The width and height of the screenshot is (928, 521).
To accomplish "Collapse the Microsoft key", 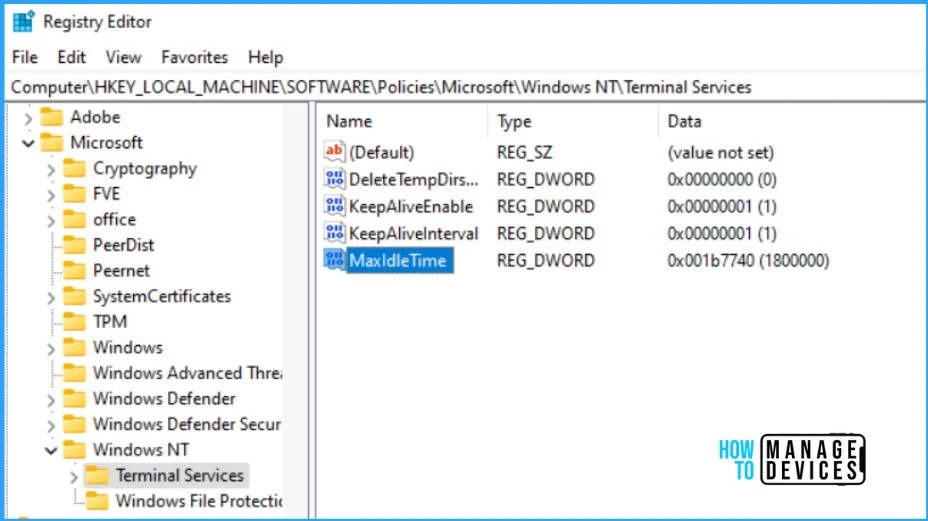I will pos(28,143).
